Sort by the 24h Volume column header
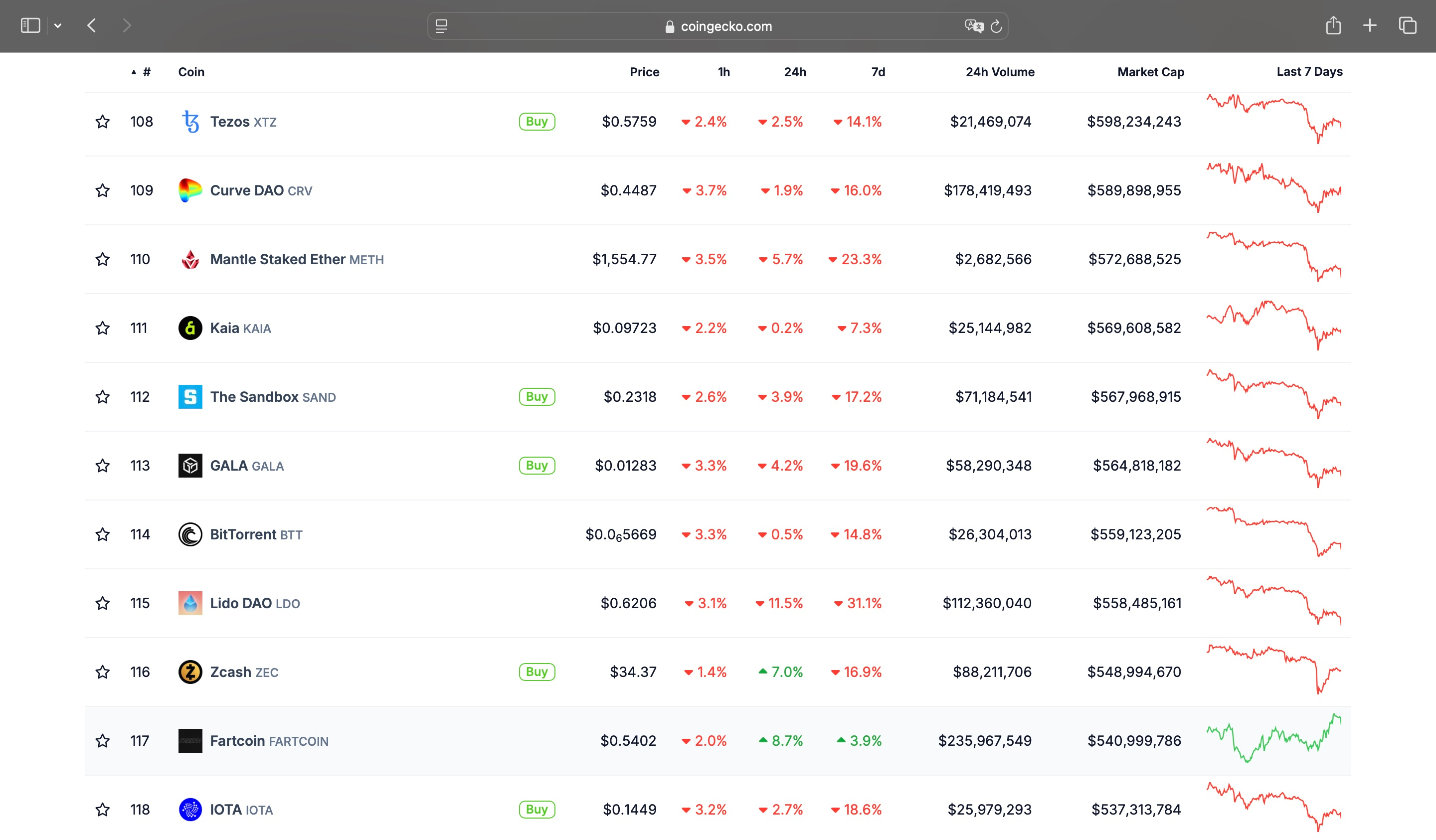1436x840 pixels. point(1000,72)
